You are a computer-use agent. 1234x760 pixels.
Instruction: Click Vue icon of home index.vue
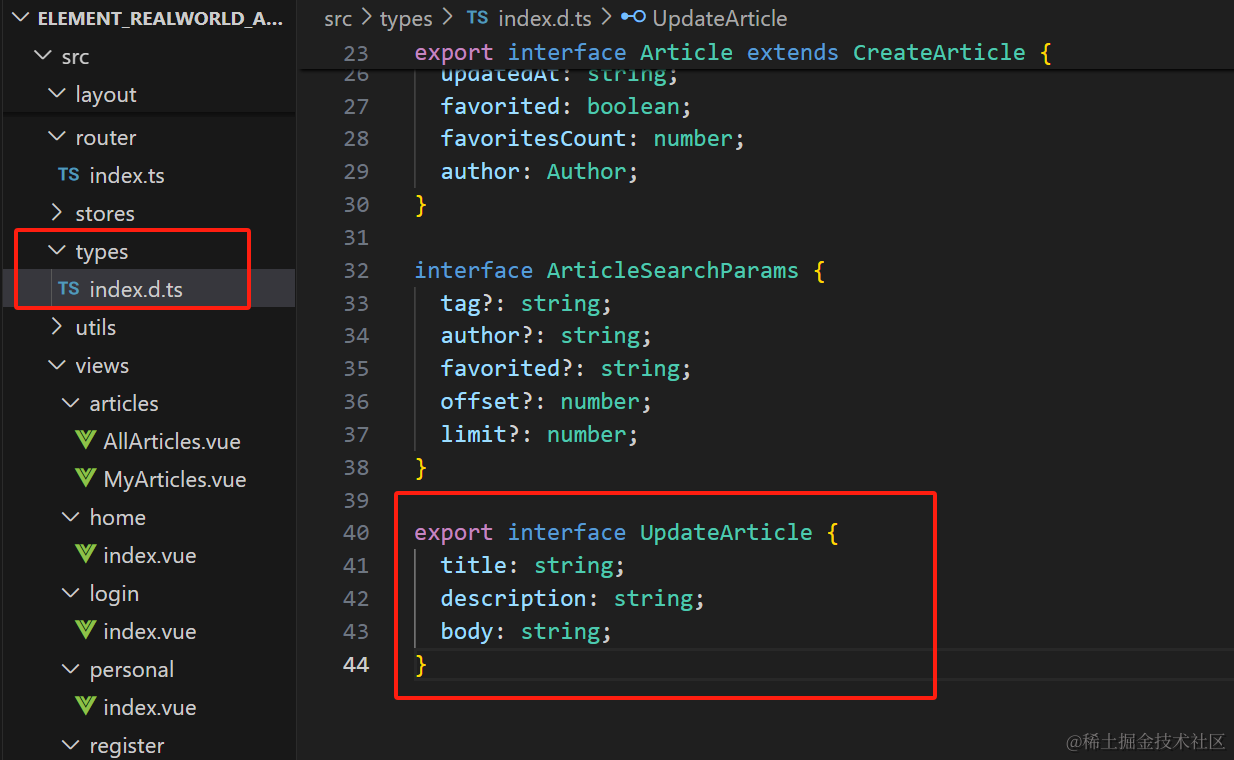[x=86, y=555]
